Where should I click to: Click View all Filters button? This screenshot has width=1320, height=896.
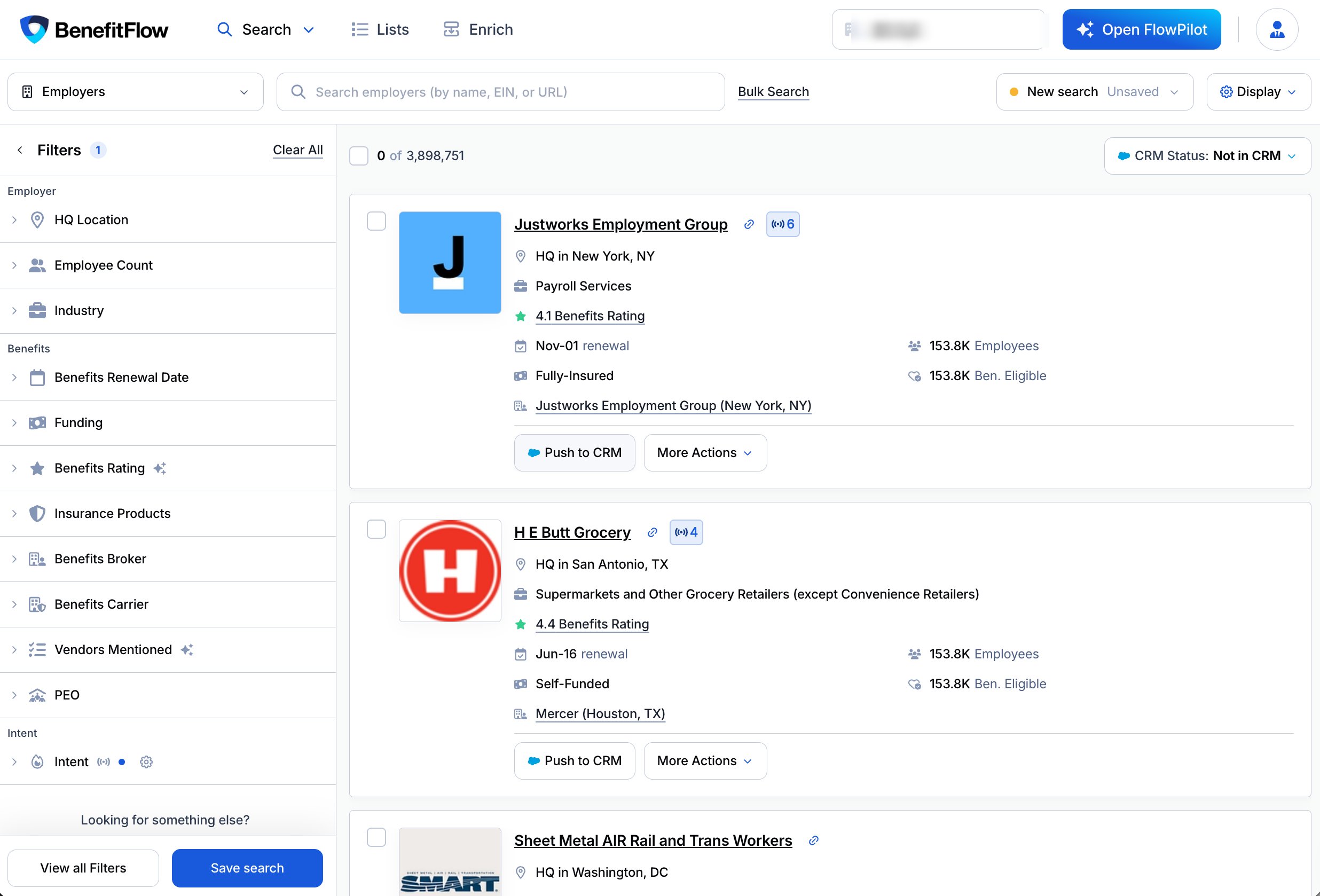[x=83, y=868]
